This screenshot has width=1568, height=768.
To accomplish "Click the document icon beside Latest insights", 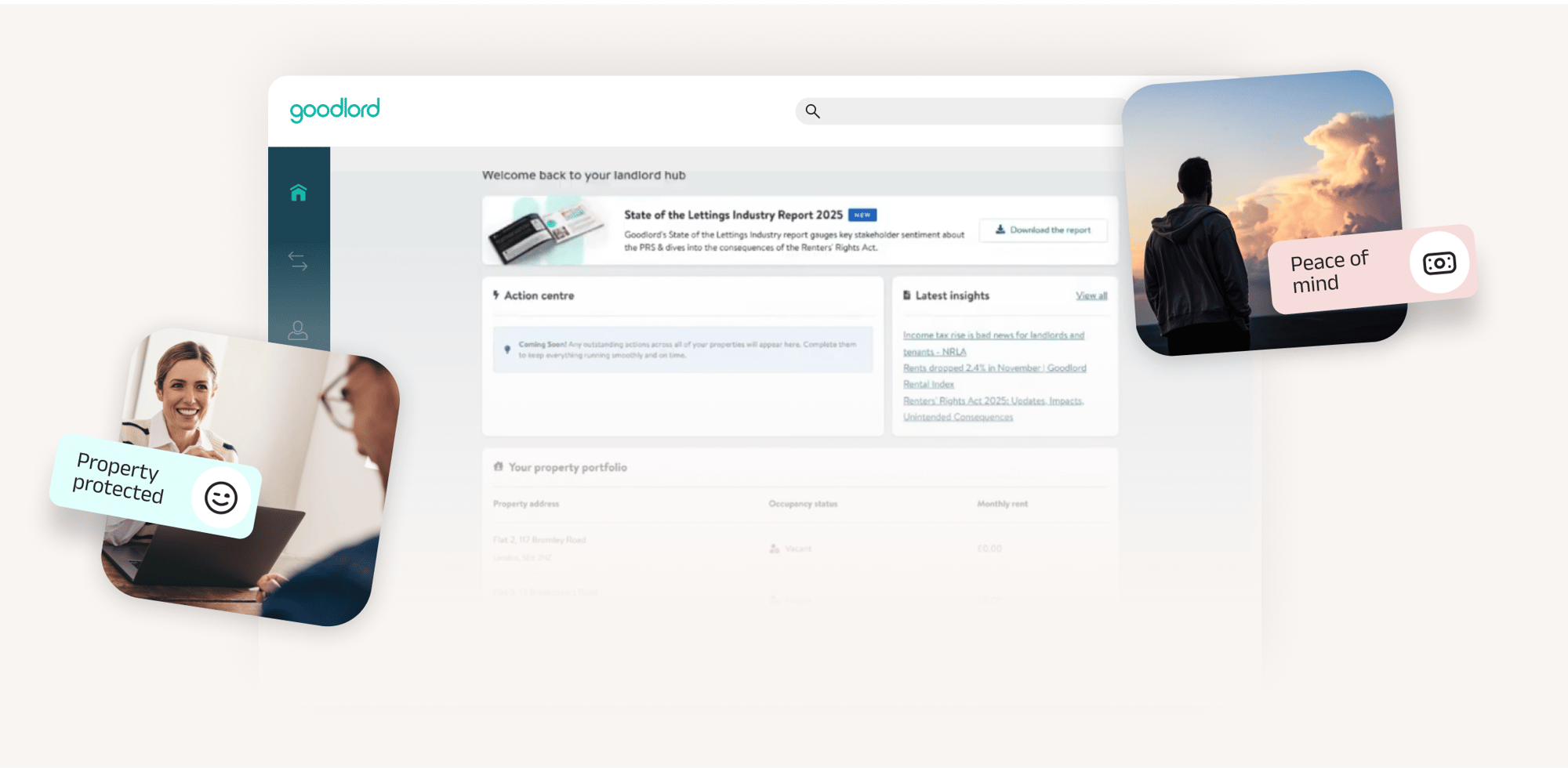I will [x=906, y=295].
